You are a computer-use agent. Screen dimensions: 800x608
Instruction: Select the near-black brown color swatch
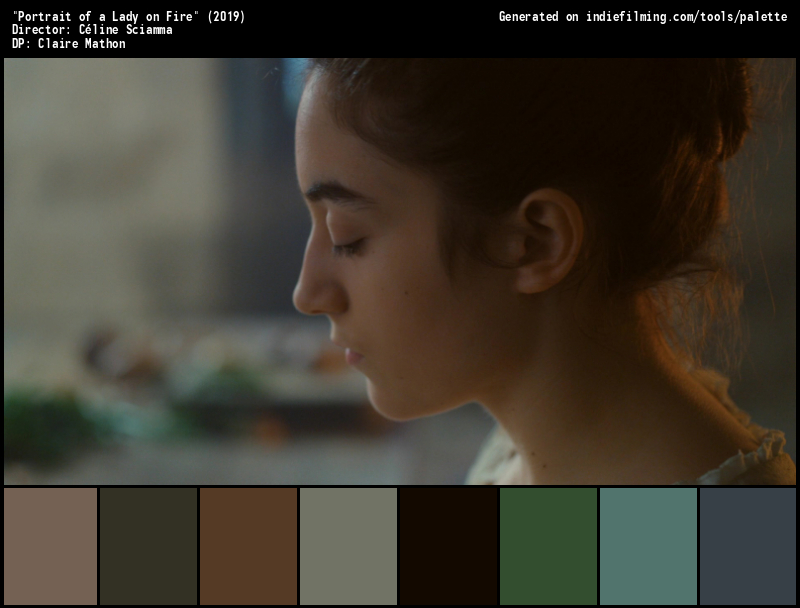[x=448, y=546]
